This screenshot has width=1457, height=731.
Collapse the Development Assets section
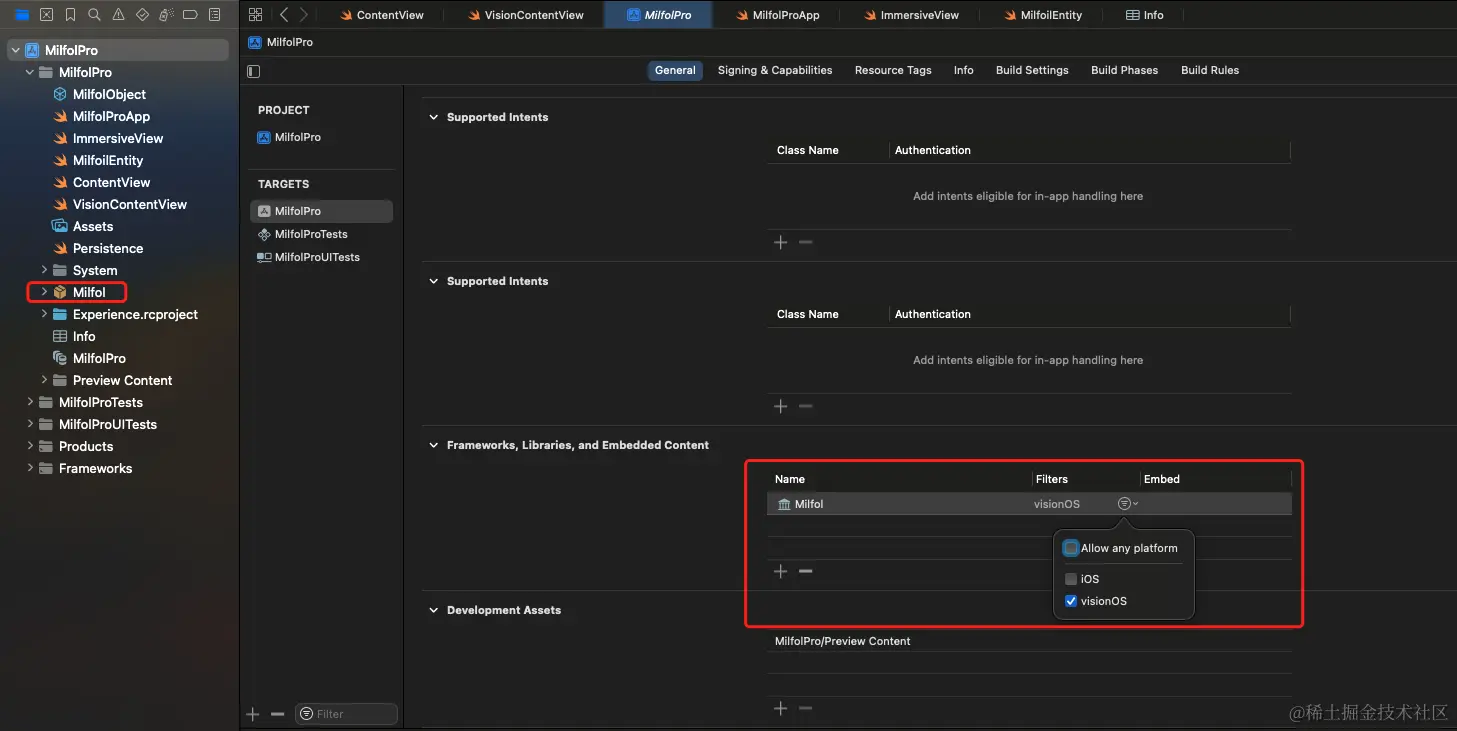tap(434, 610)
